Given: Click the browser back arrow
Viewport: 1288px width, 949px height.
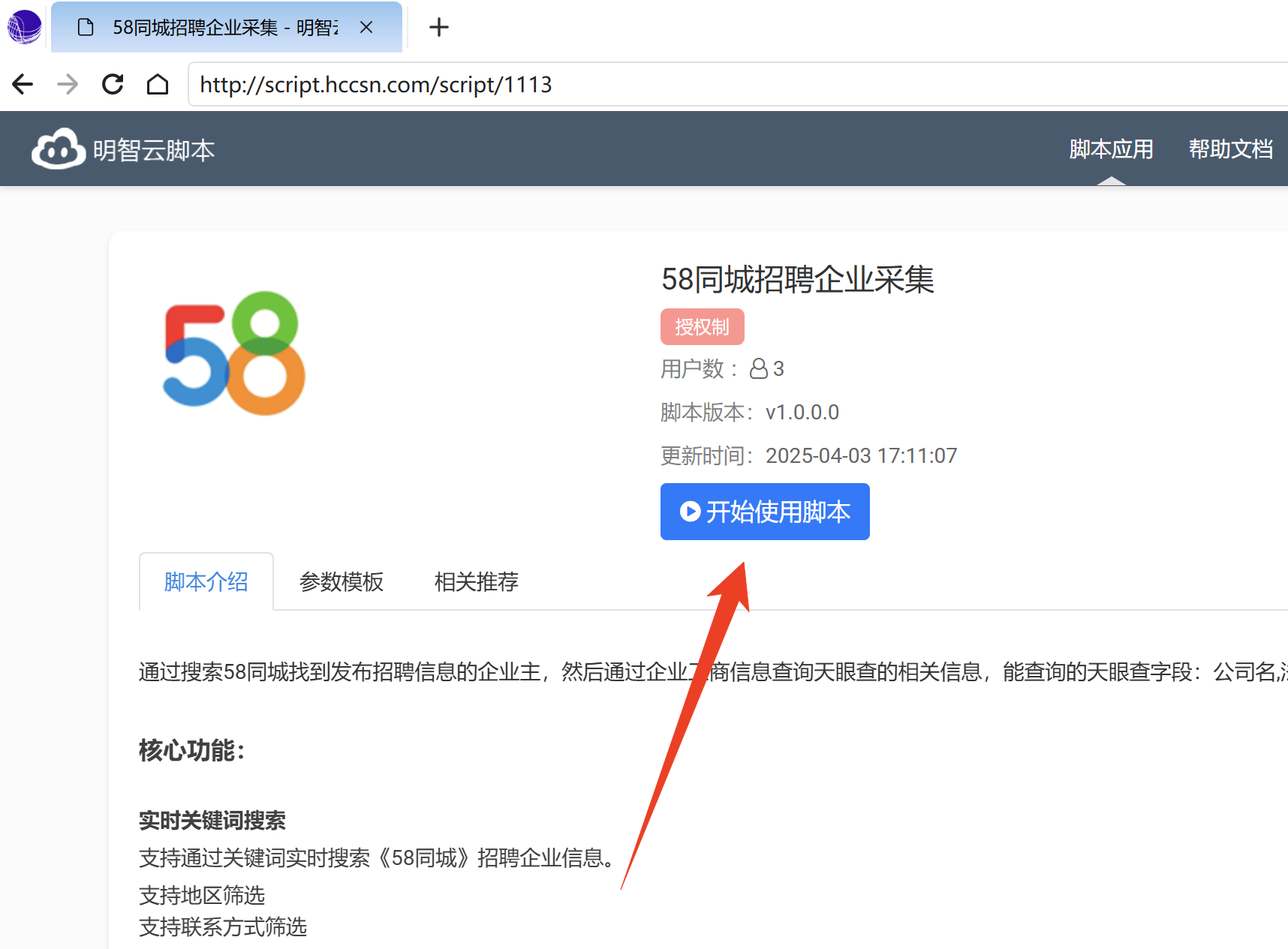Looking at the screenshot, I should [23, 84].
